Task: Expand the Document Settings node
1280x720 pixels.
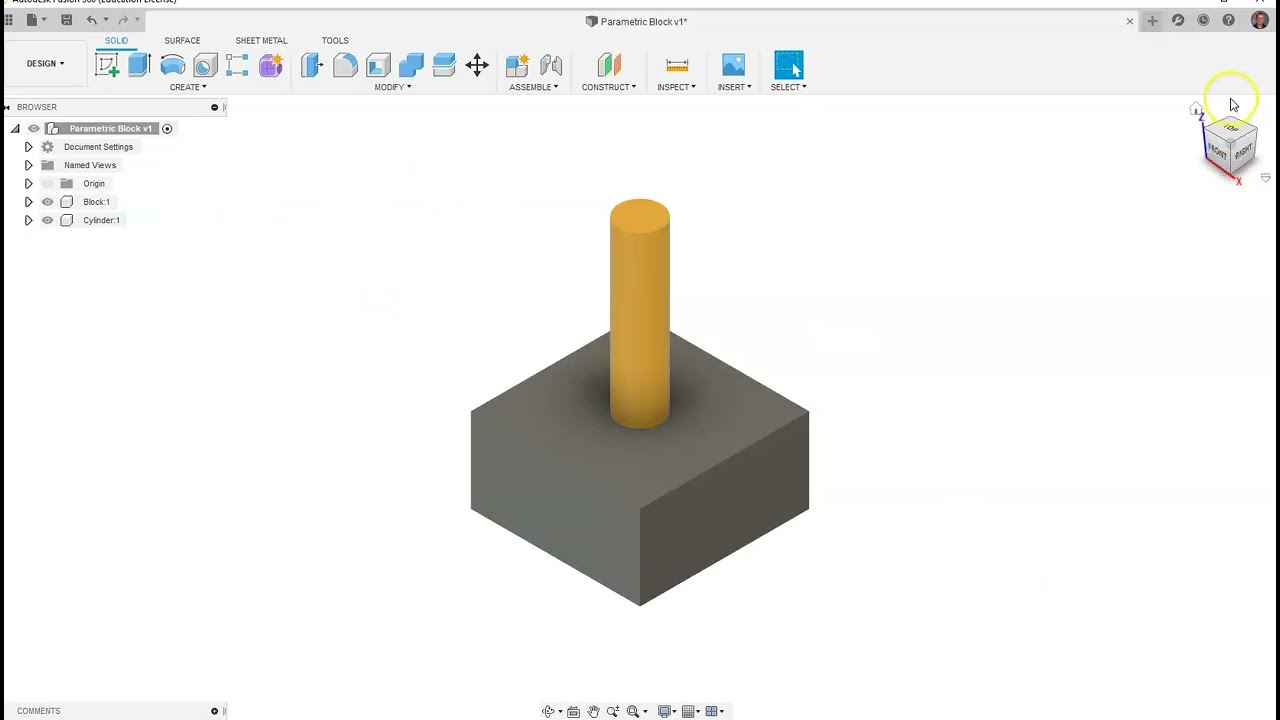Action: point(28,147)
